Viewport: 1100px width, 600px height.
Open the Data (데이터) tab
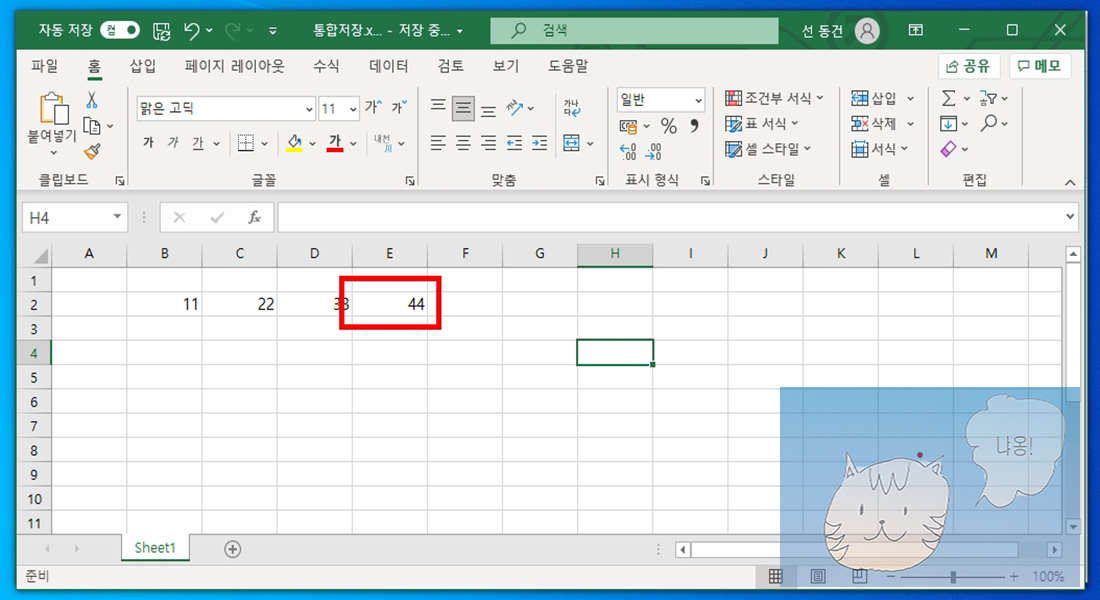coord(389,66)
